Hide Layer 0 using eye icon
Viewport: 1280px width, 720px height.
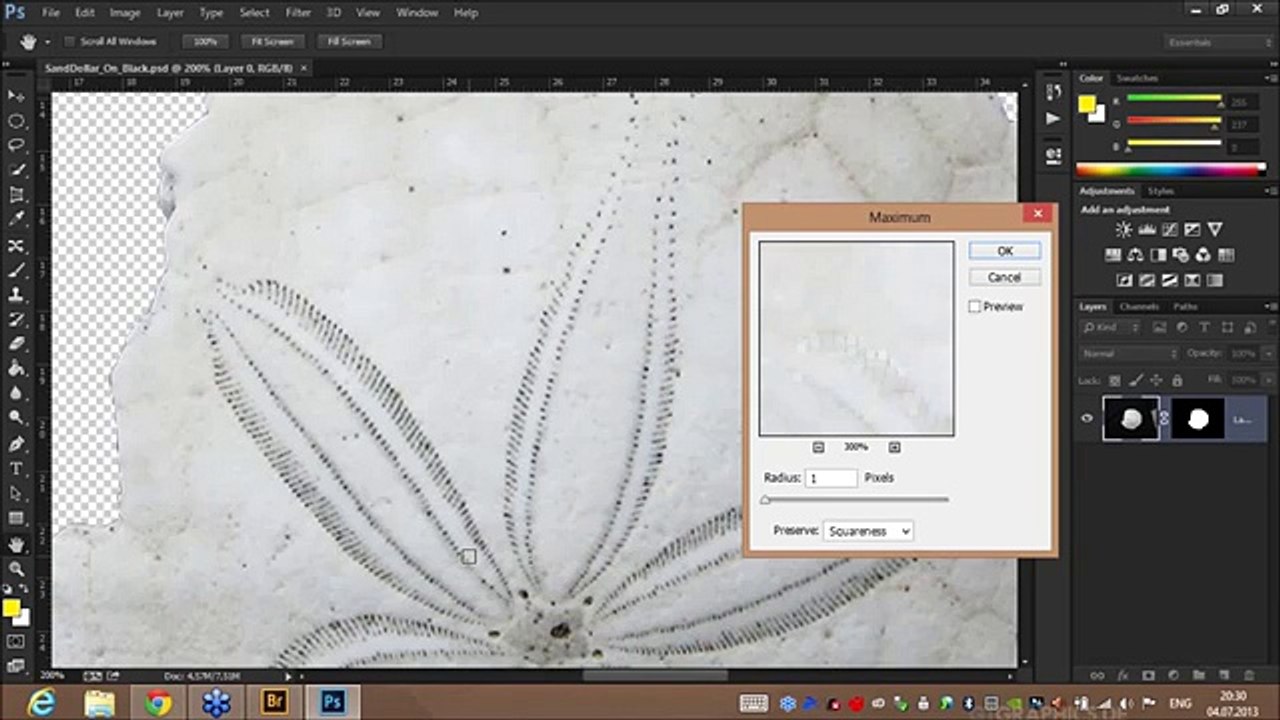(1087, 419)
